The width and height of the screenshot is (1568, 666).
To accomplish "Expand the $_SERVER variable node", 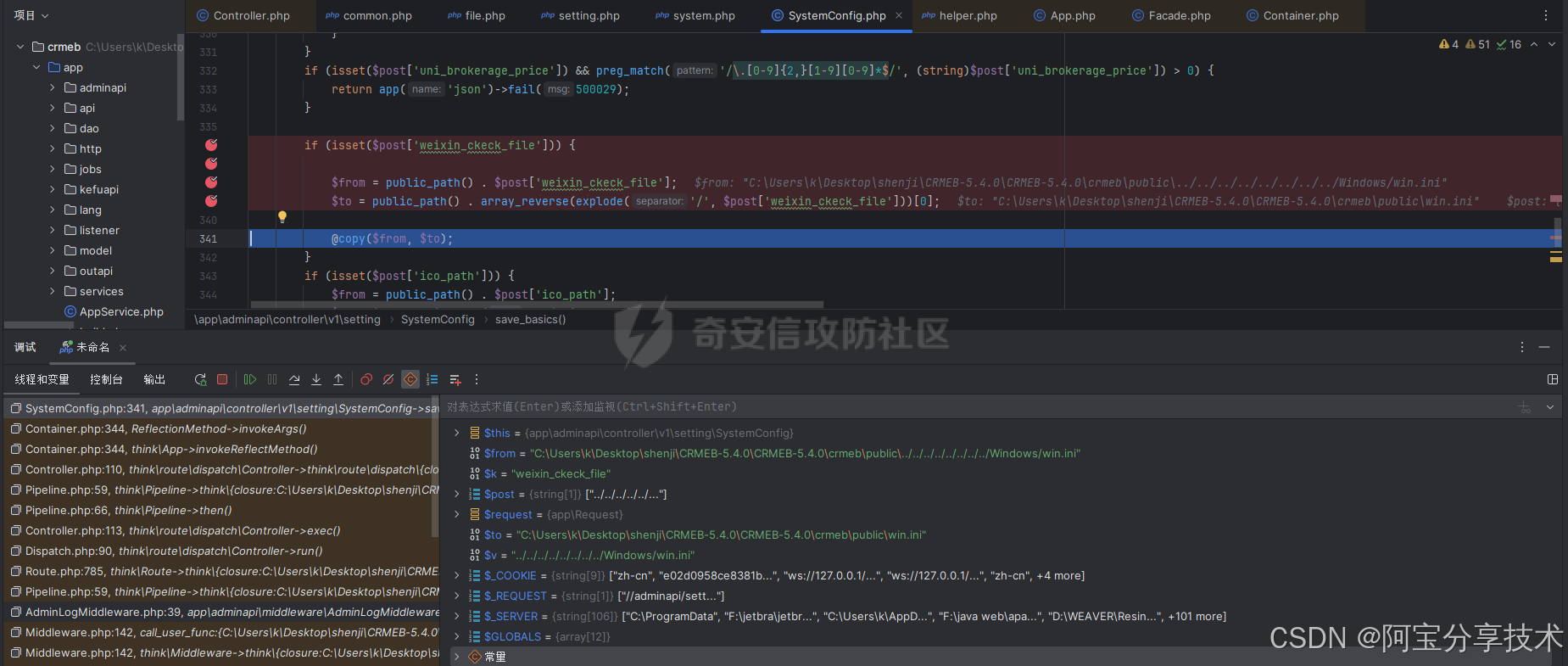I will (x=457, y=616).
